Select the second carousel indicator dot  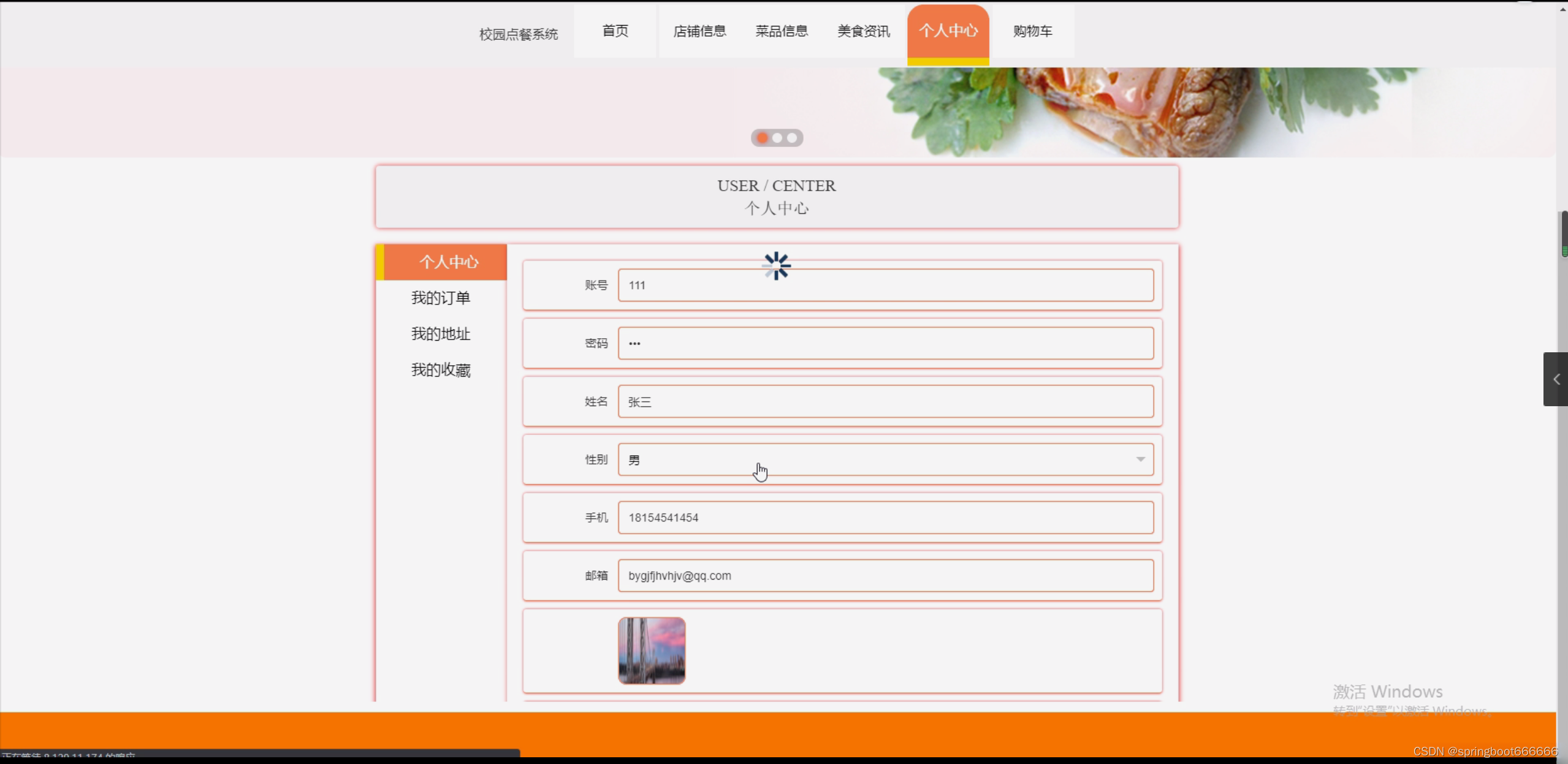click(x=777, y=138)
